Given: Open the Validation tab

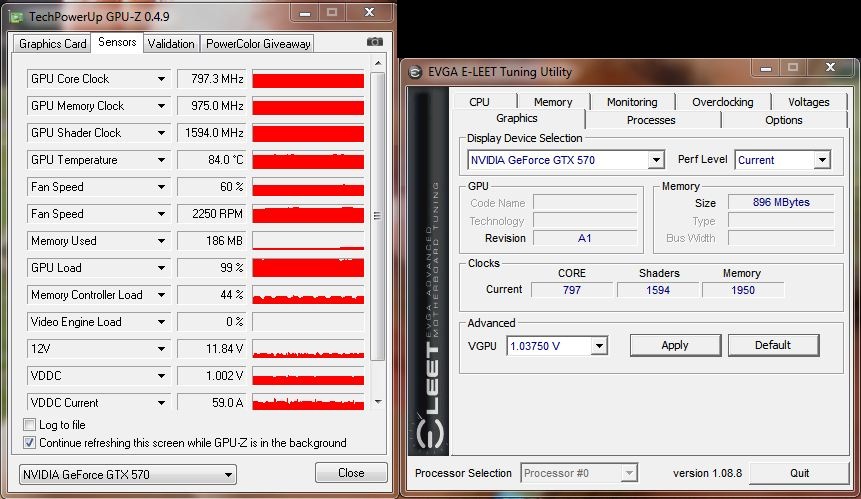Looking at the screenshot, I should 171,44.
